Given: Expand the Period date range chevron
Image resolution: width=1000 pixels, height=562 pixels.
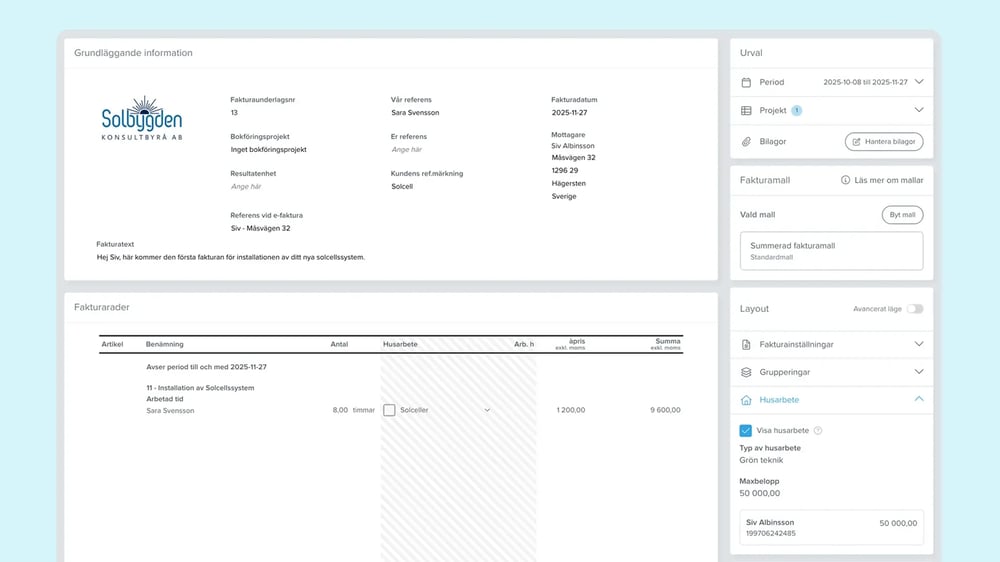Looking at the screenshot, I should tap(919, 82).
